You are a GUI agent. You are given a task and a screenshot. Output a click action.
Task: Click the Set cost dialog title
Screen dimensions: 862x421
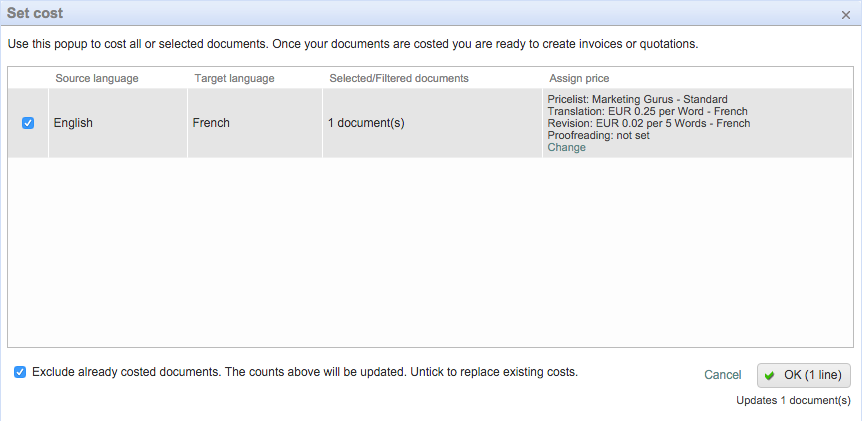37,13
